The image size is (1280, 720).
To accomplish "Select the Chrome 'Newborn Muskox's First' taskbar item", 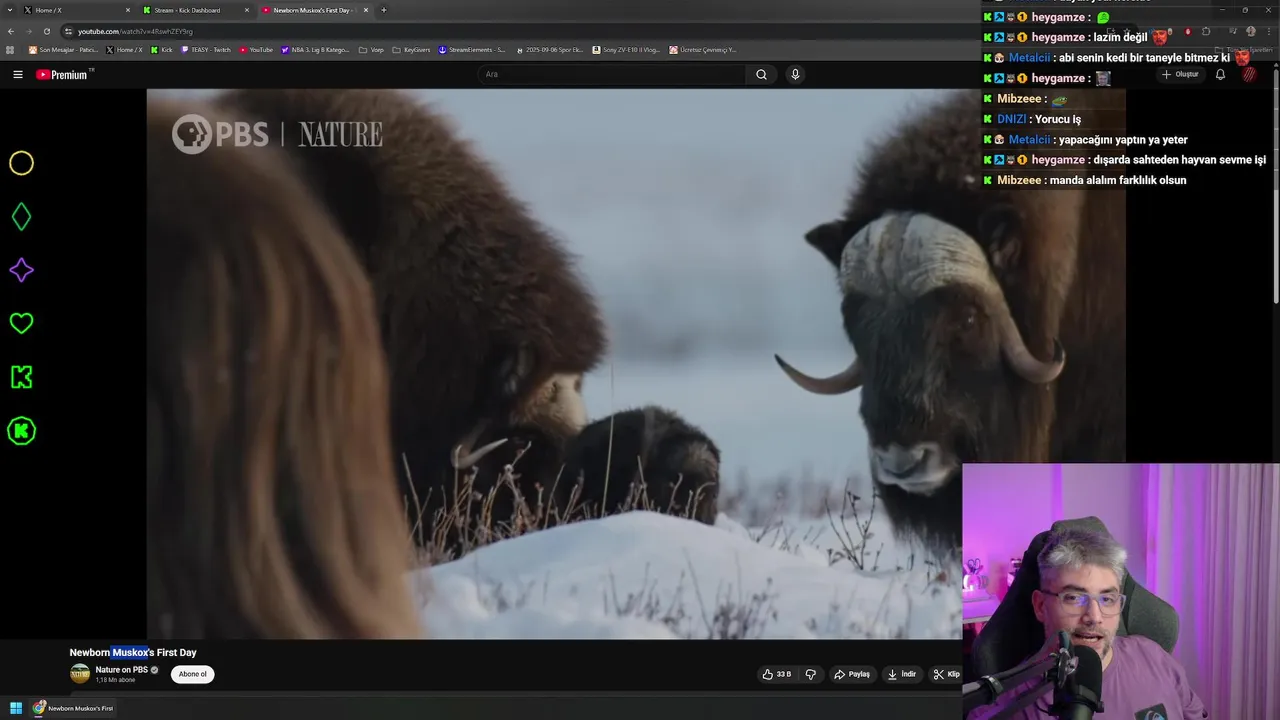I will (73, 708).
